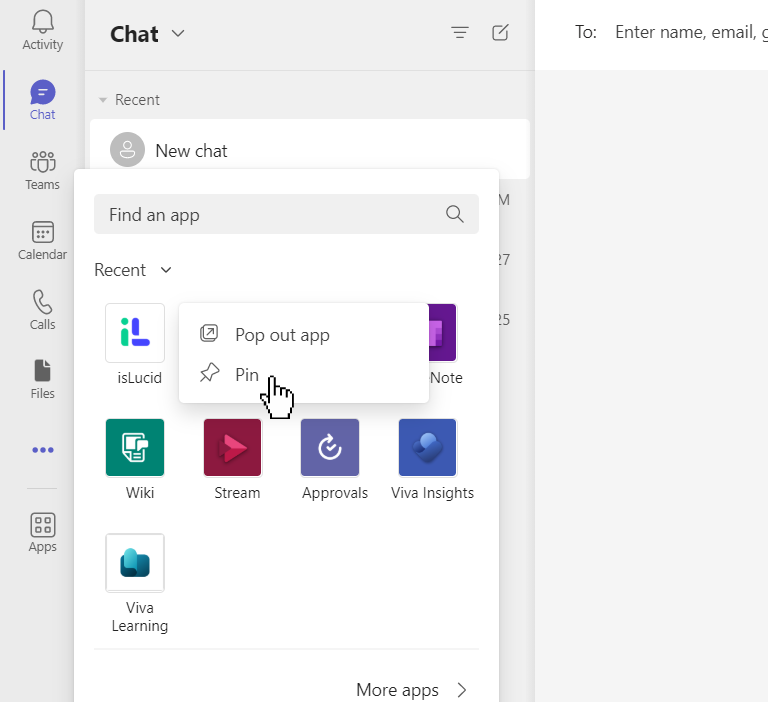The image size is (768, 702).
Task: Click the To: recipient name field
Action: click(x=691, y=32)
